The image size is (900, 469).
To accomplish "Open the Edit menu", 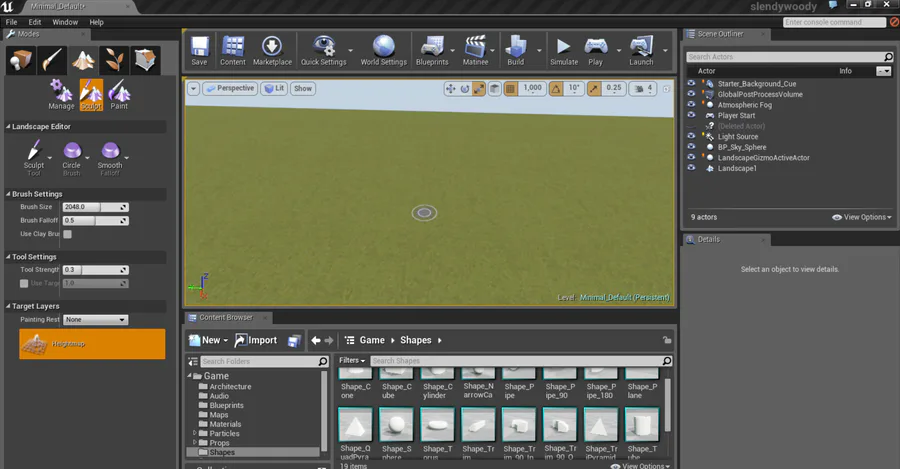I will click(x=35, y=22).
